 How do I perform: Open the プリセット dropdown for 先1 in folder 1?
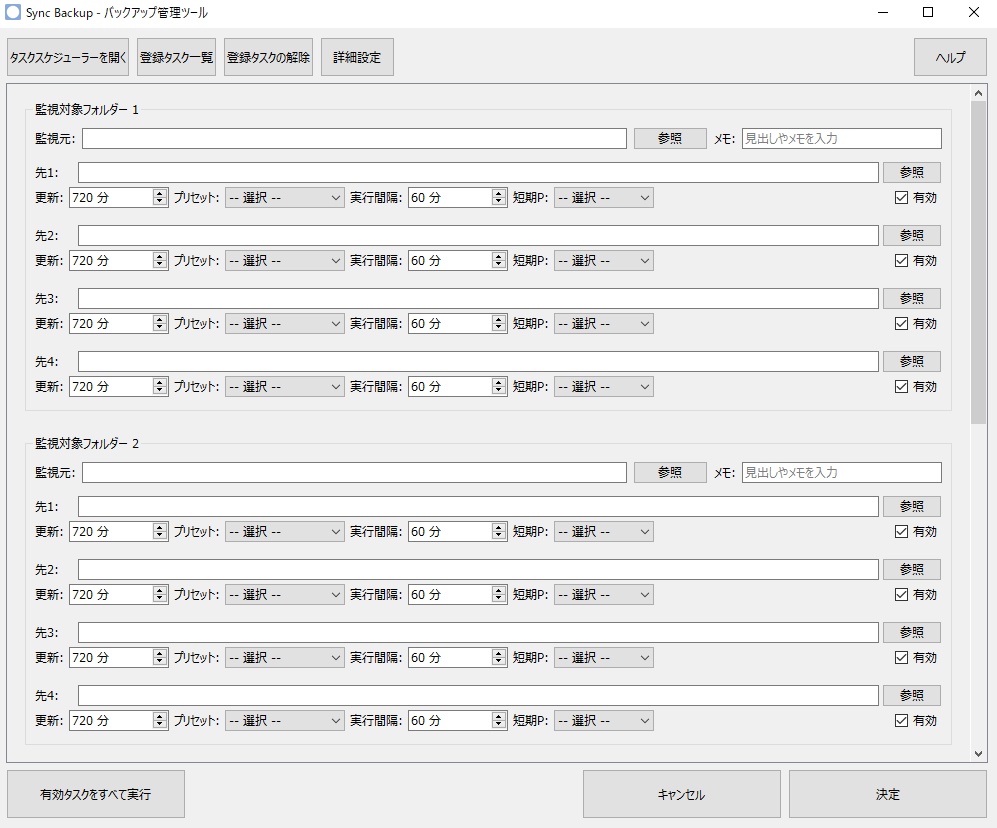(283, 197)
